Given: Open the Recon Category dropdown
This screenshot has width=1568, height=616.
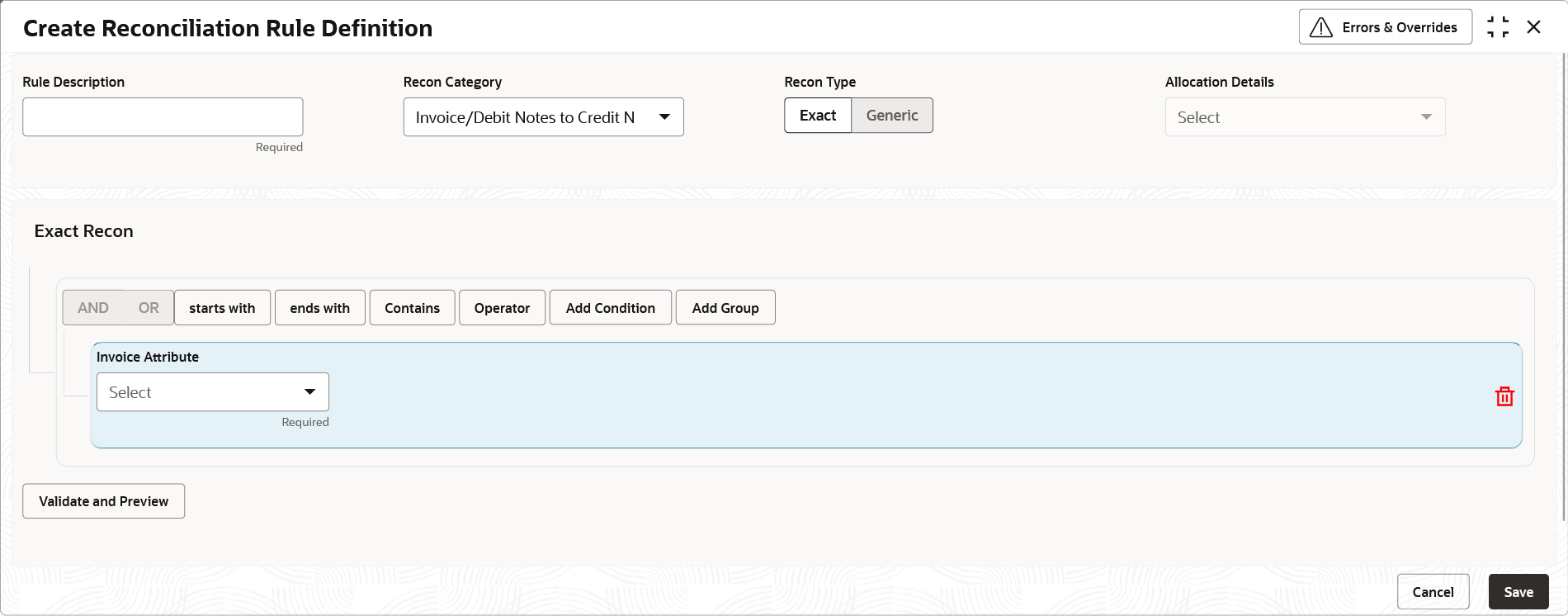Looking at the screenshot, I should click(x=544, y=117).
